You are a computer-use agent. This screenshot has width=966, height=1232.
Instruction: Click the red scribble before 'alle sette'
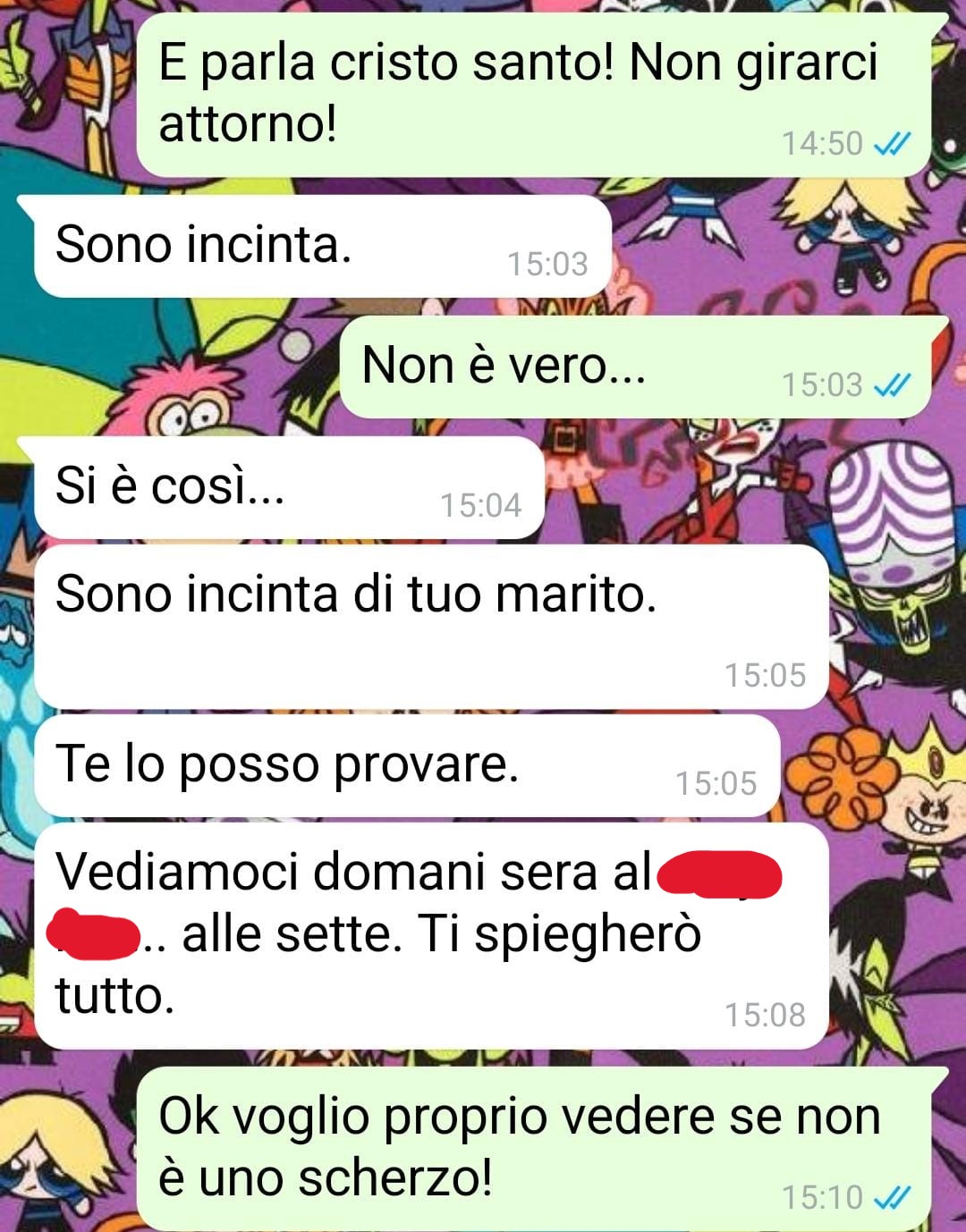[94, 934]
